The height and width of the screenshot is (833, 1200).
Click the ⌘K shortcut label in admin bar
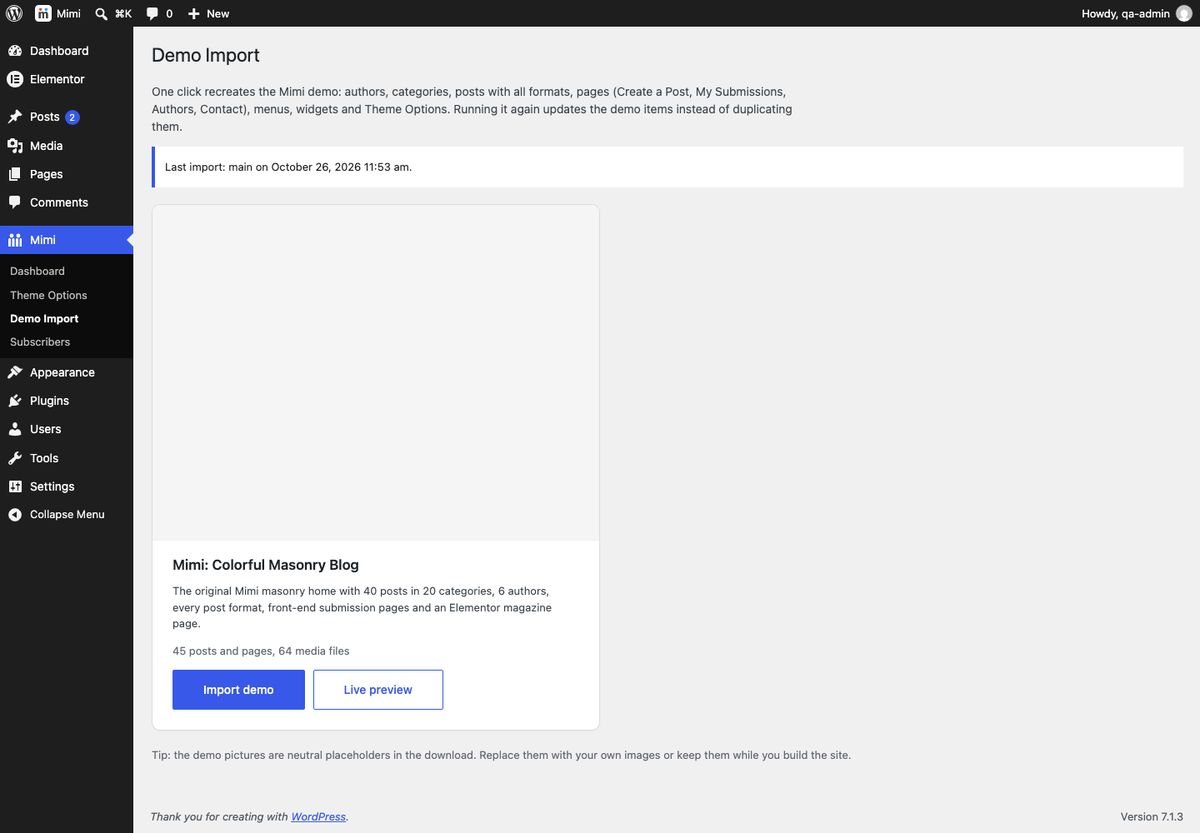point(123,14)
